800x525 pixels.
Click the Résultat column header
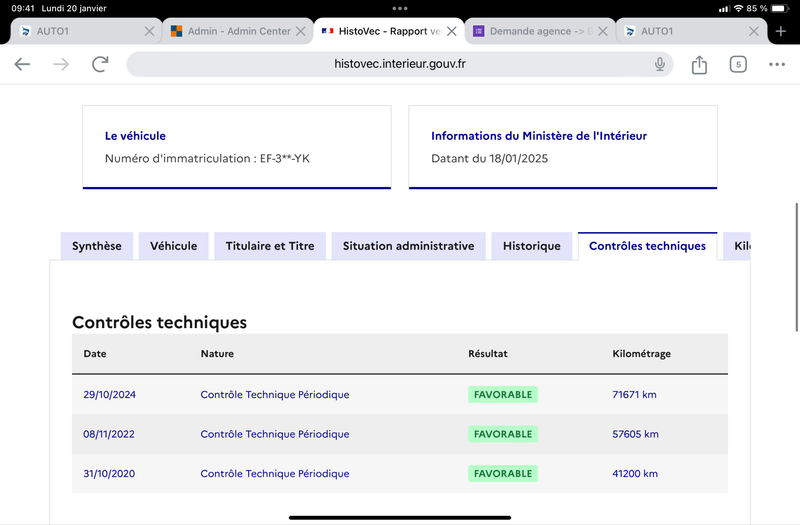click(488, 354)
